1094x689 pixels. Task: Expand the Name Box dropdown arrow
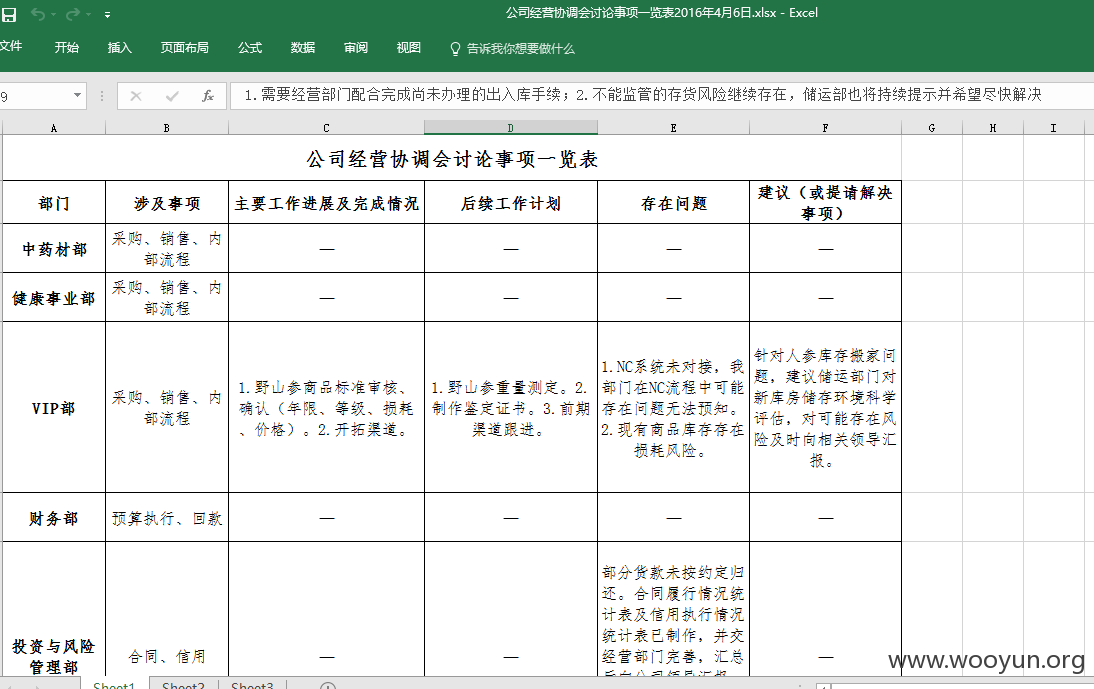tap(77, 96)
